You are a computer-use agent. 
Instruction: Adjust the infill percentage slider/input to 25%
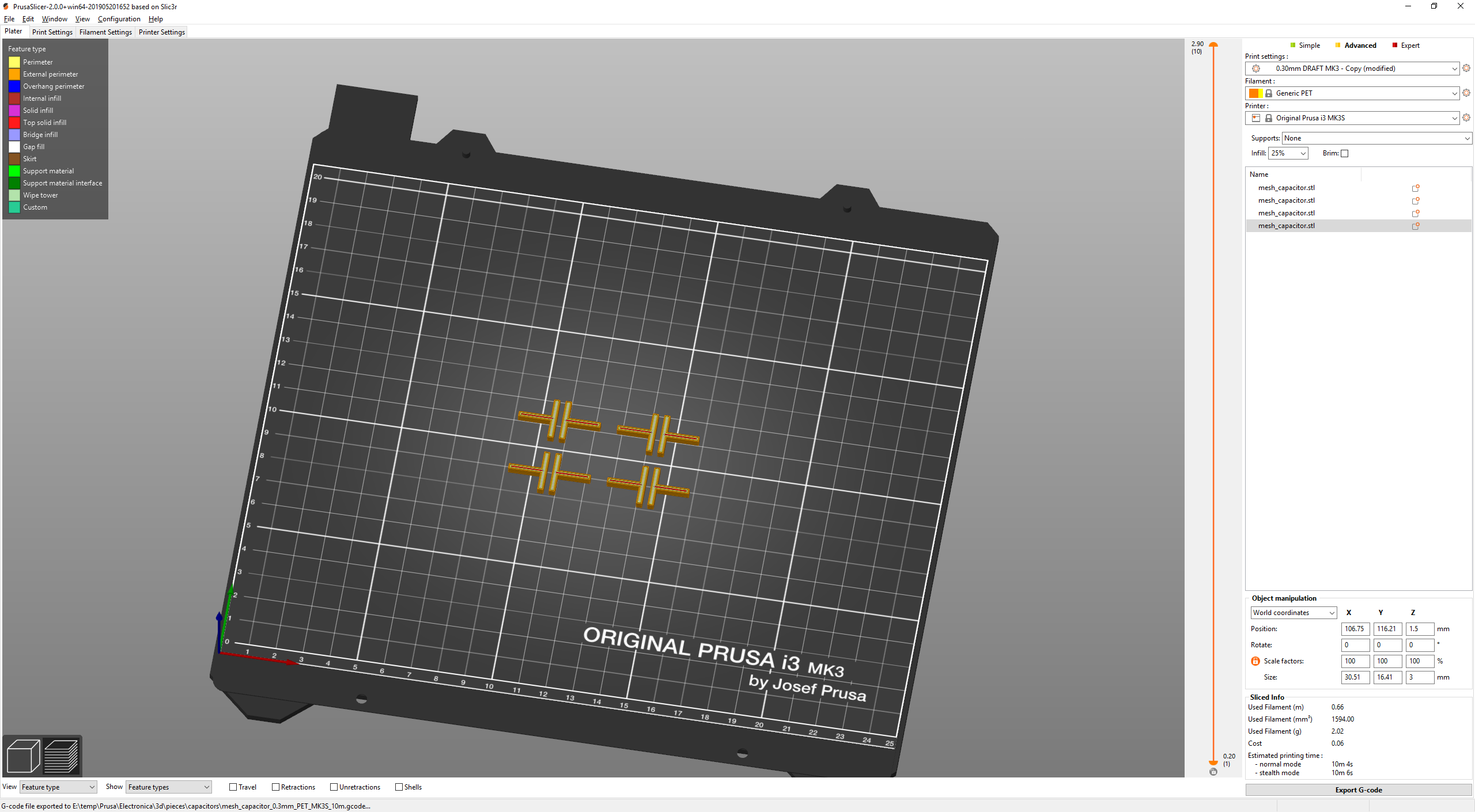coord(1286,153)
